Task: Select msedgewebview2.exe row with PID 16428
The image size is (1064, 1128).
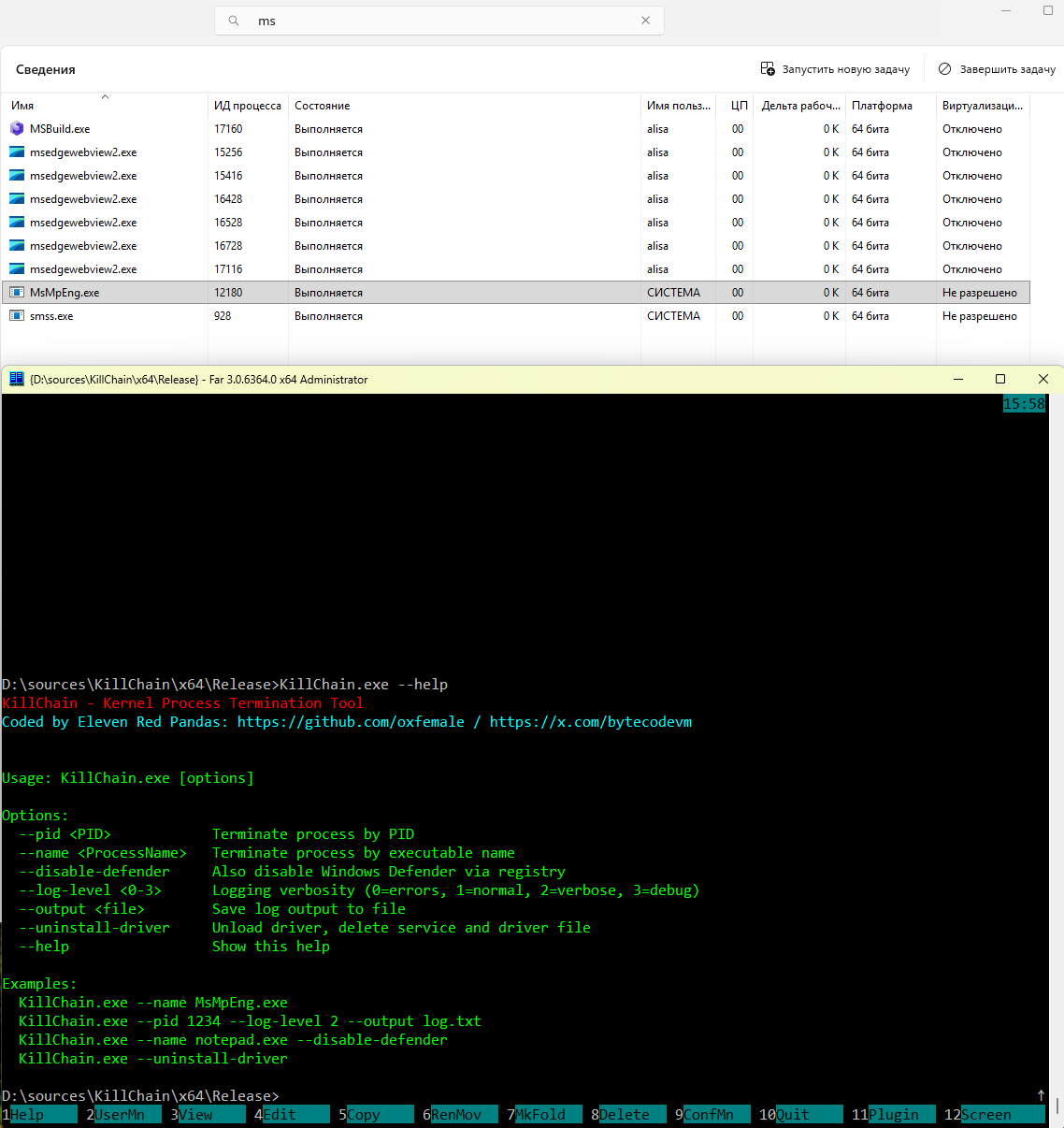Action: 83,199
